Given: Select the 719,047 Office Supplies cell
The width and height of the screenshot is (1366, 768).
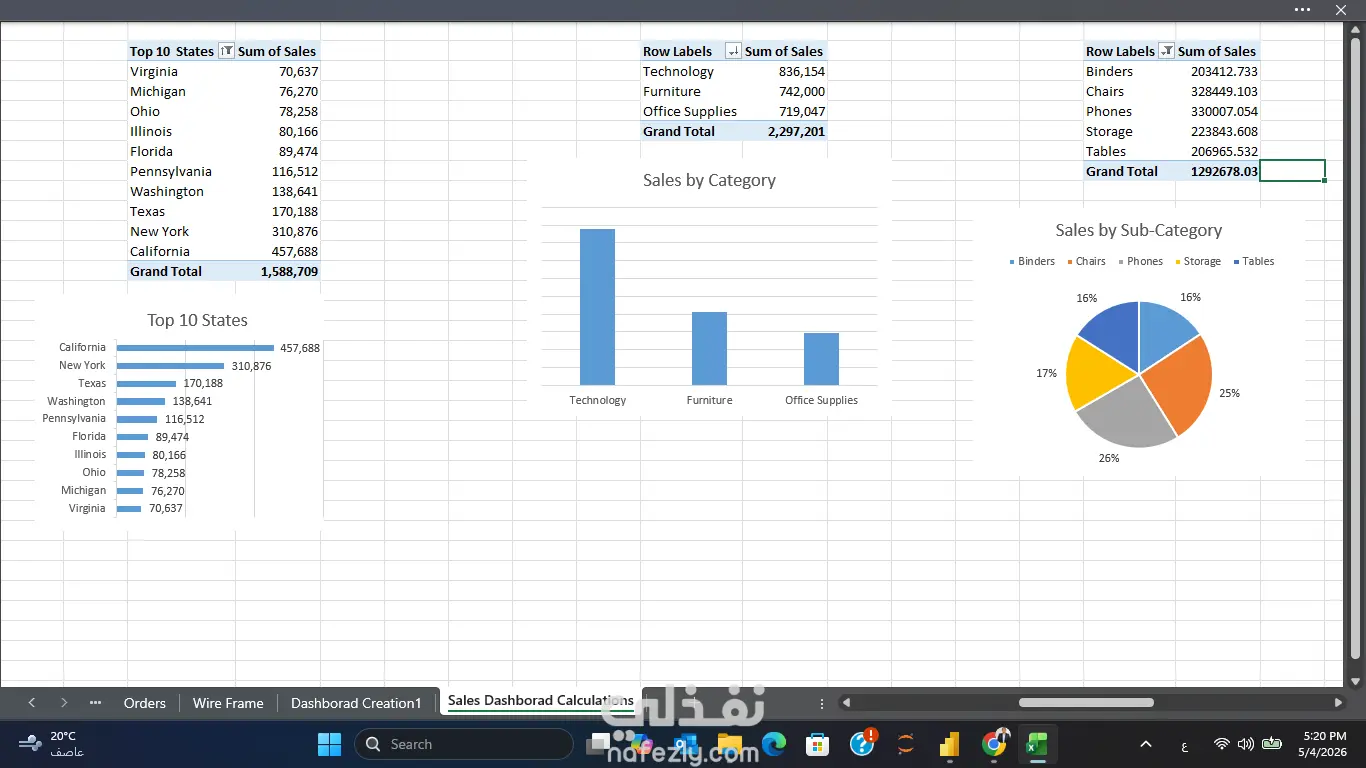Looking at the screenshot, I should coord(785,111).
